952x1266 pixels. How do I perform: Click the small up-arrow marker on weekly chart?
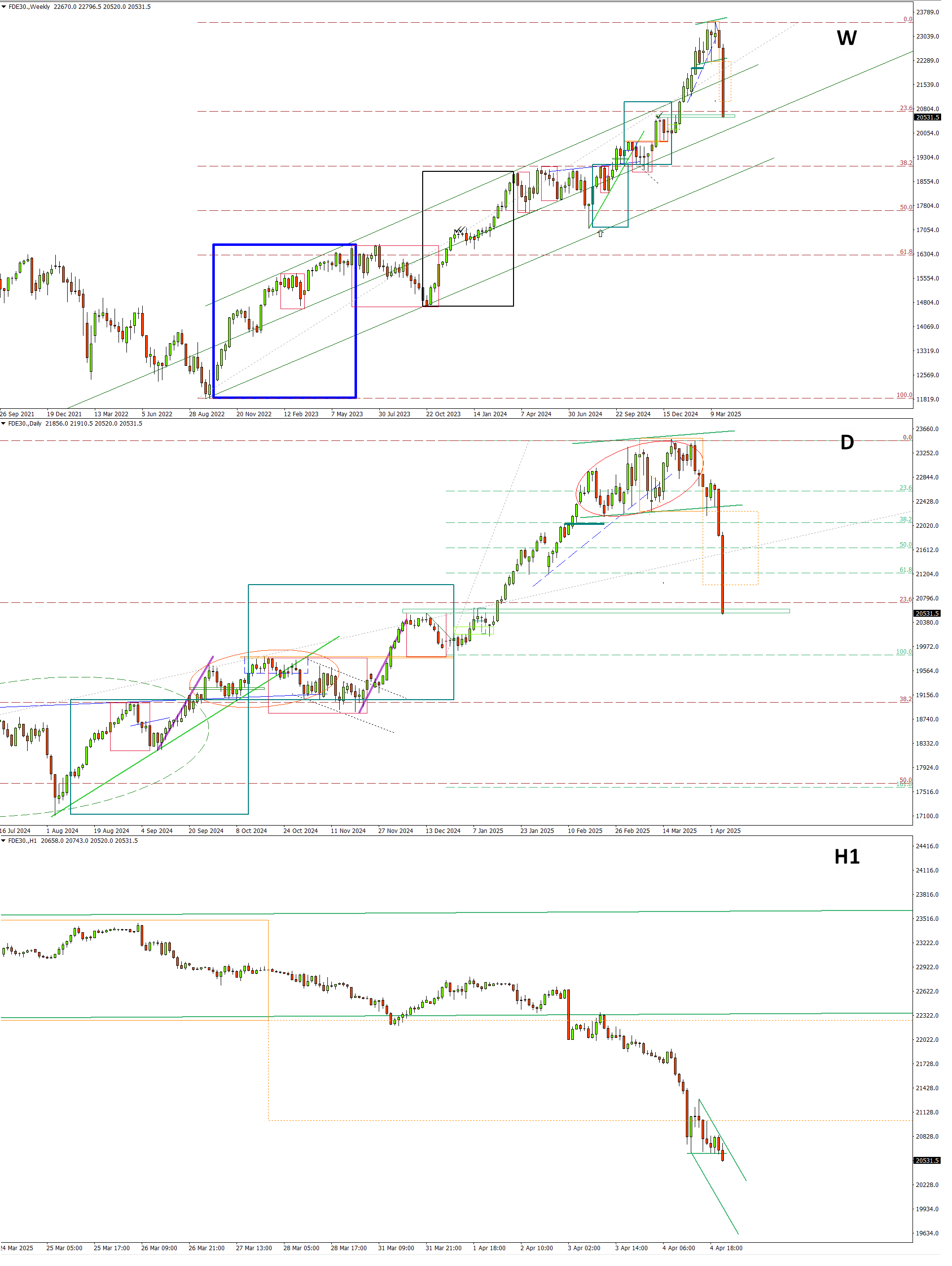click(x=600, y=234)
